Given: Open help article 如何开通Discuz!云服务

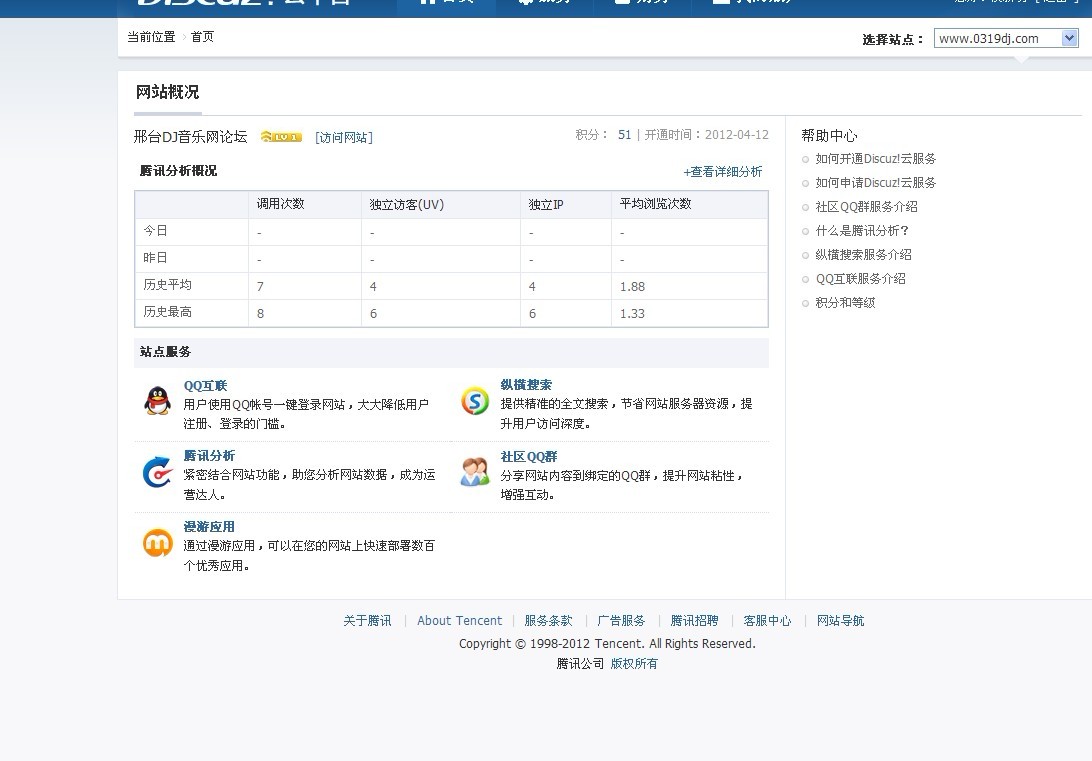Looking at the screenshot, I should coord(875,159).
